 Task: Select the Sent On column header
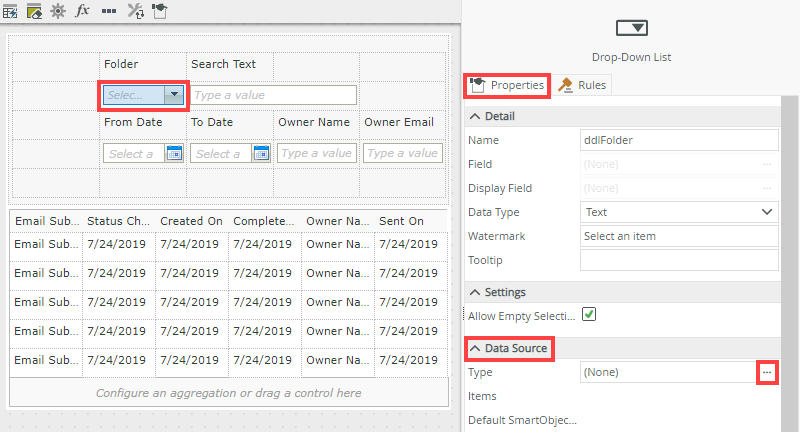(x=402, y=221)
